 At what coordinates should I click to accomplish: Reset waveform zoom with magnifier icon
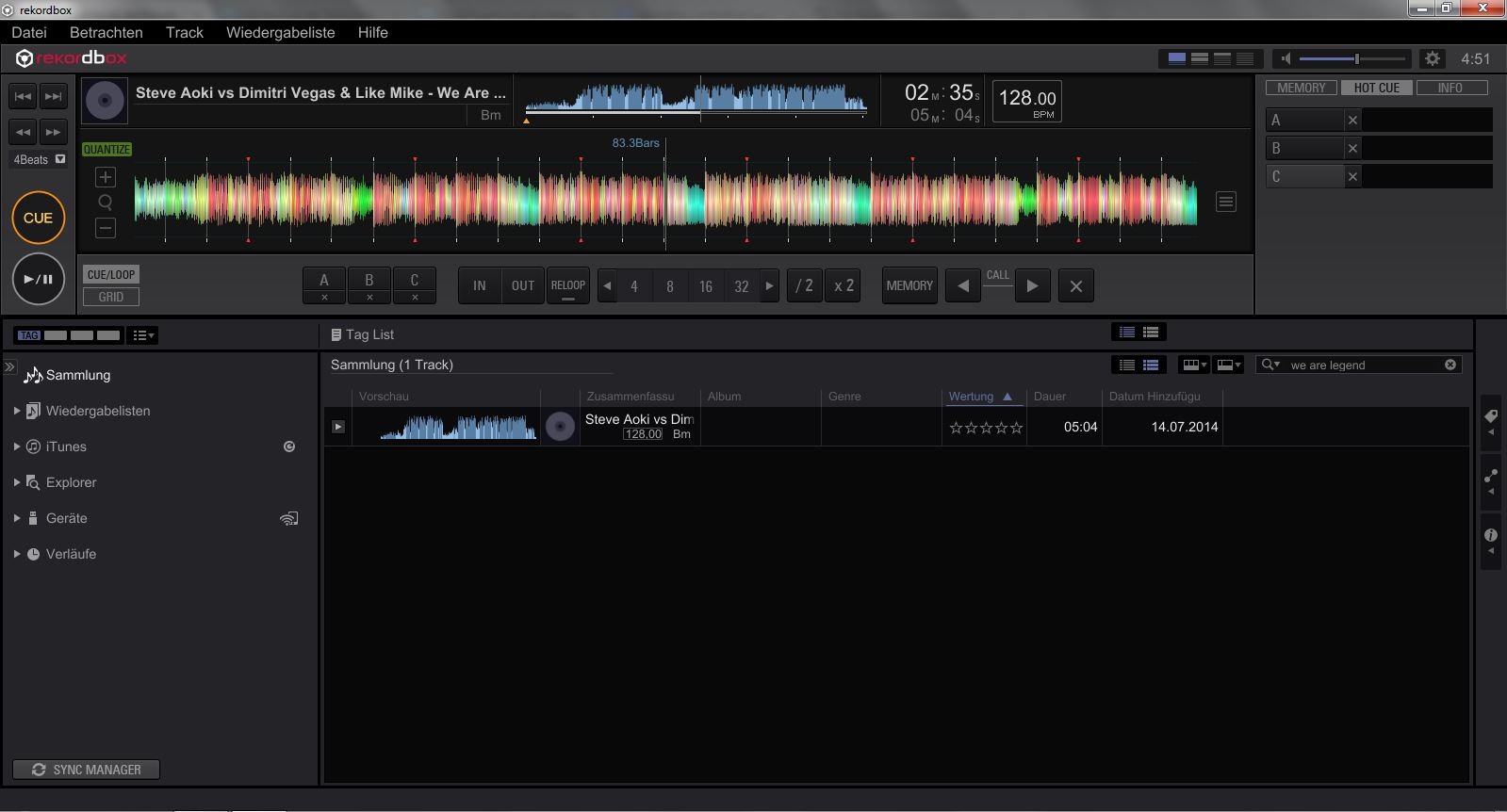click(x=106, y=203)
